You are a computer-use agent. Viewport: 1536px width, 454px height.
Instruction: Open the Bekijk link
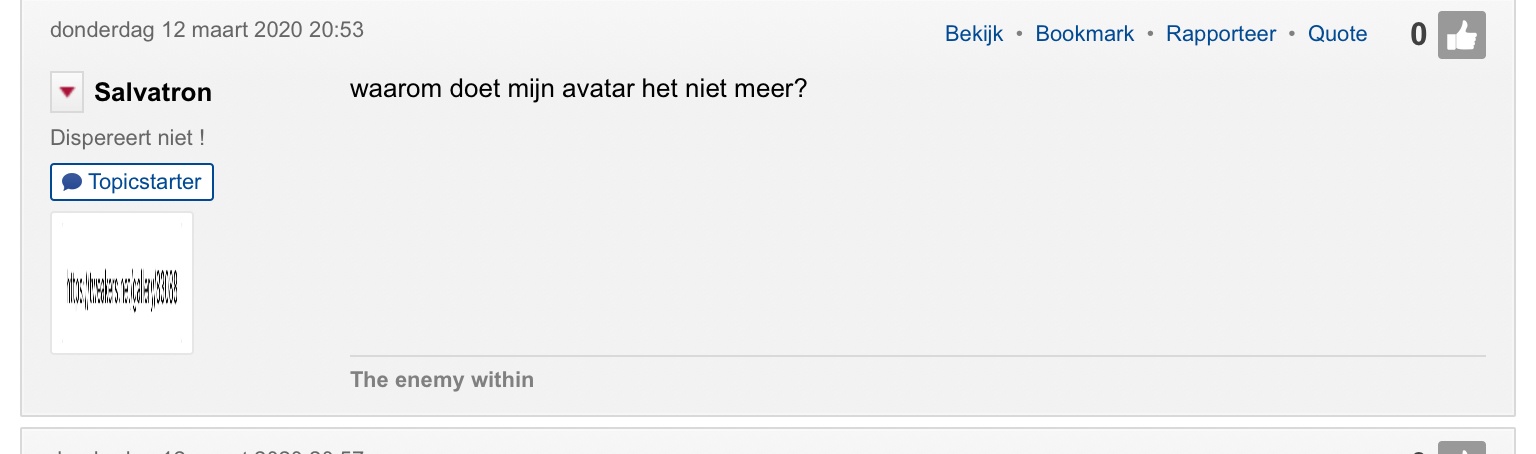[x=973, y=34]
